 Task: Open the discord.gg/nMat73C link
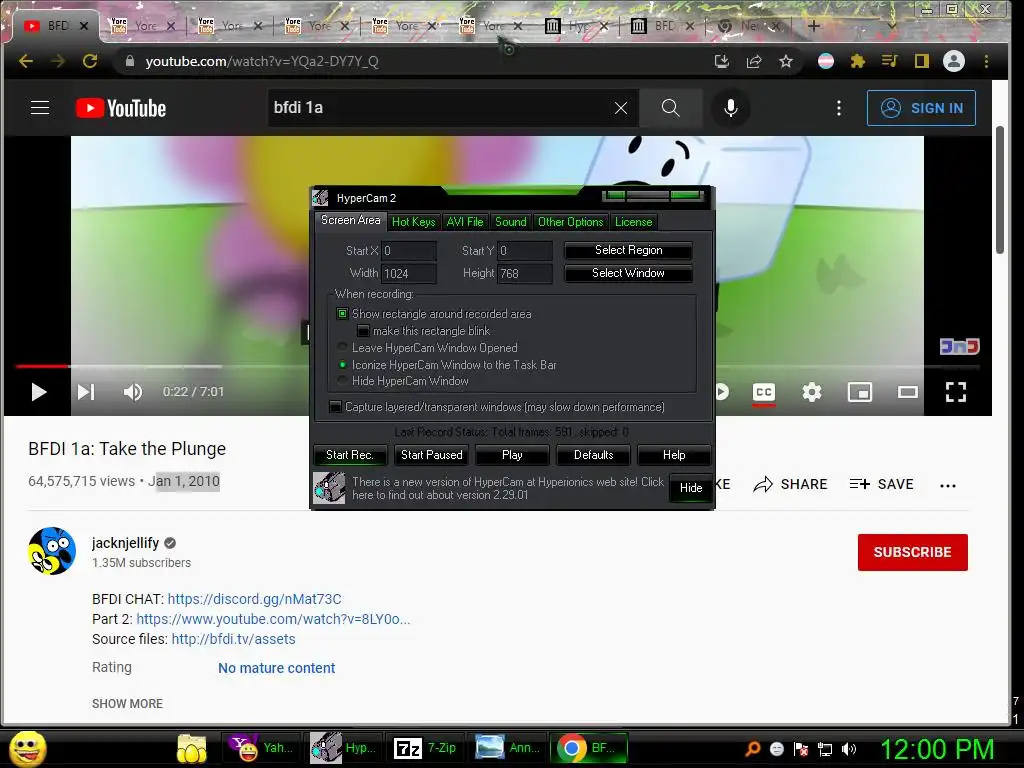coord(254,599)
